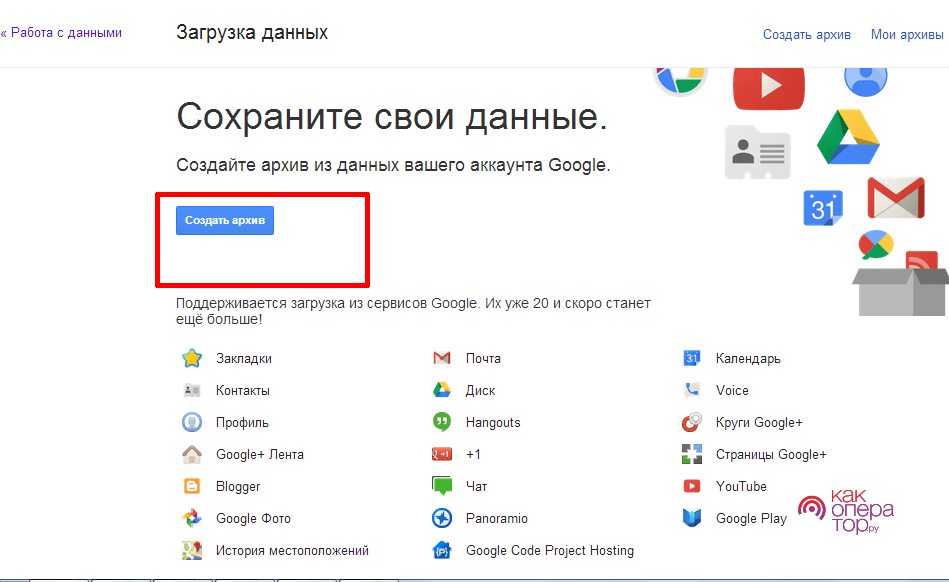Click the colorful chat bubble logo

point(876,245)
